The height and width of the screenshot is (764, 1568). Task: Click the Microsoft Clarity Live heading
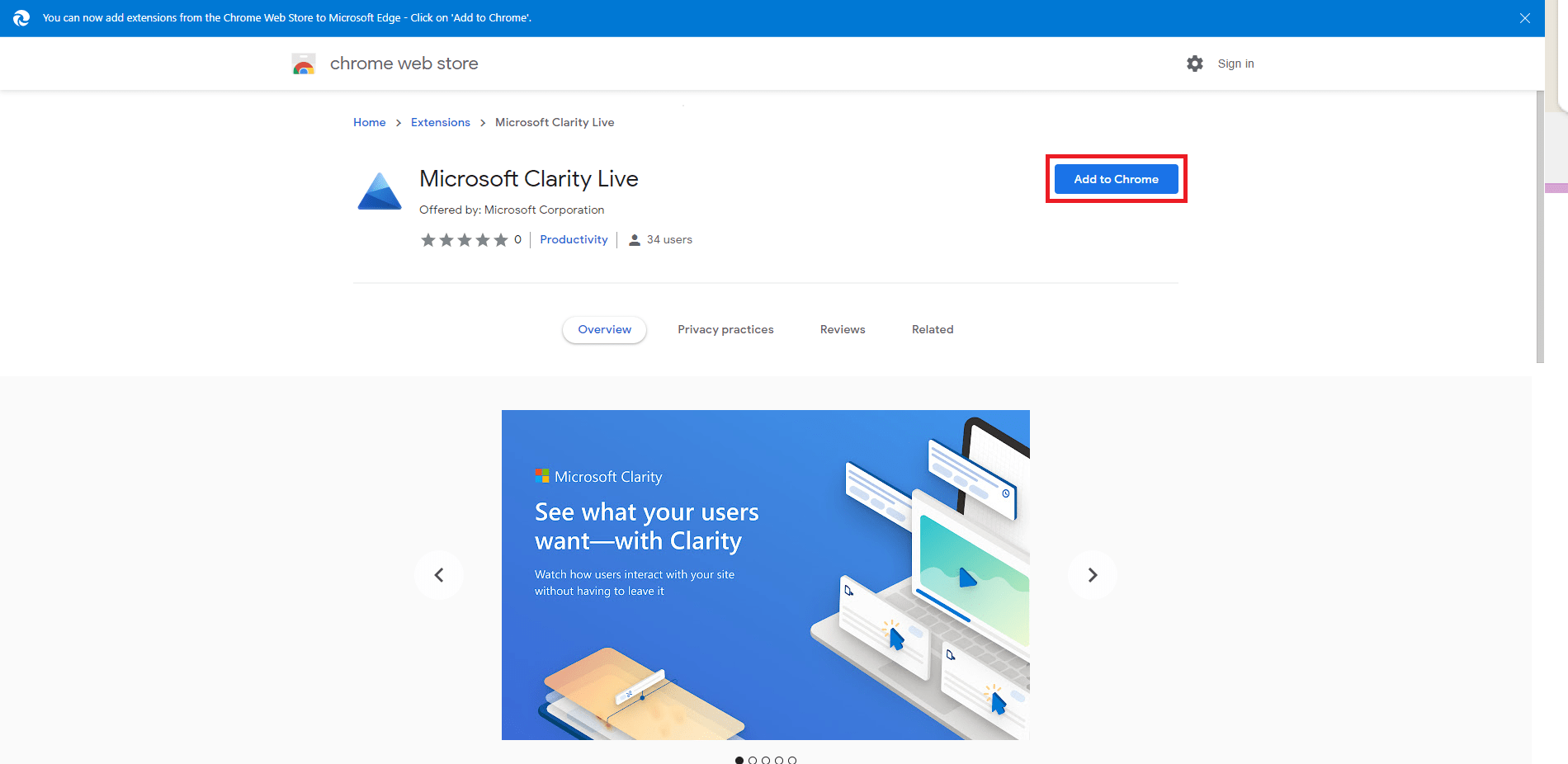coord(529,179)
